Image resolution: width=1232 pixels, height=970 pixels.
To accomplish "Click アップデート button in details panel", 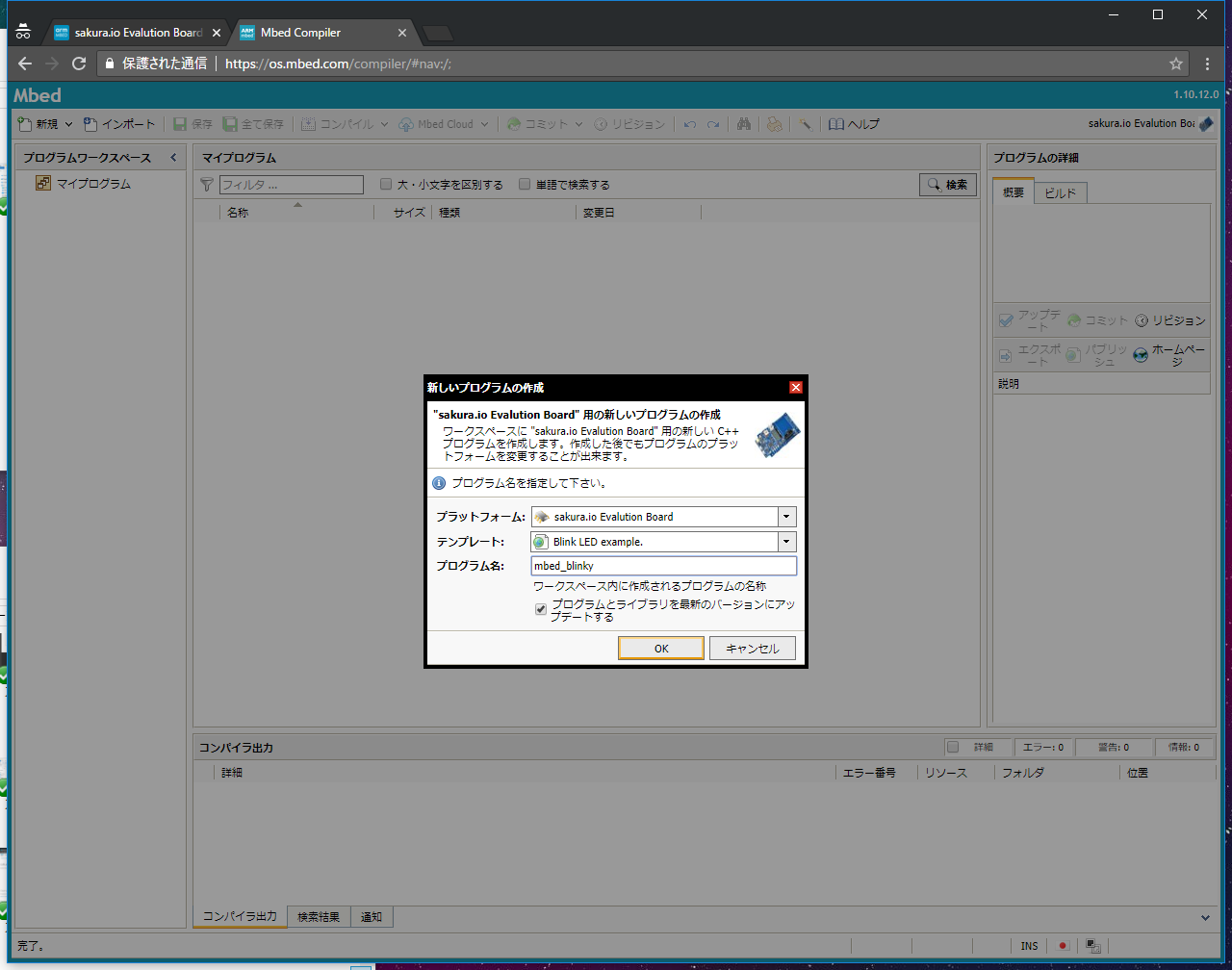I will click(x=1029, y=320).
